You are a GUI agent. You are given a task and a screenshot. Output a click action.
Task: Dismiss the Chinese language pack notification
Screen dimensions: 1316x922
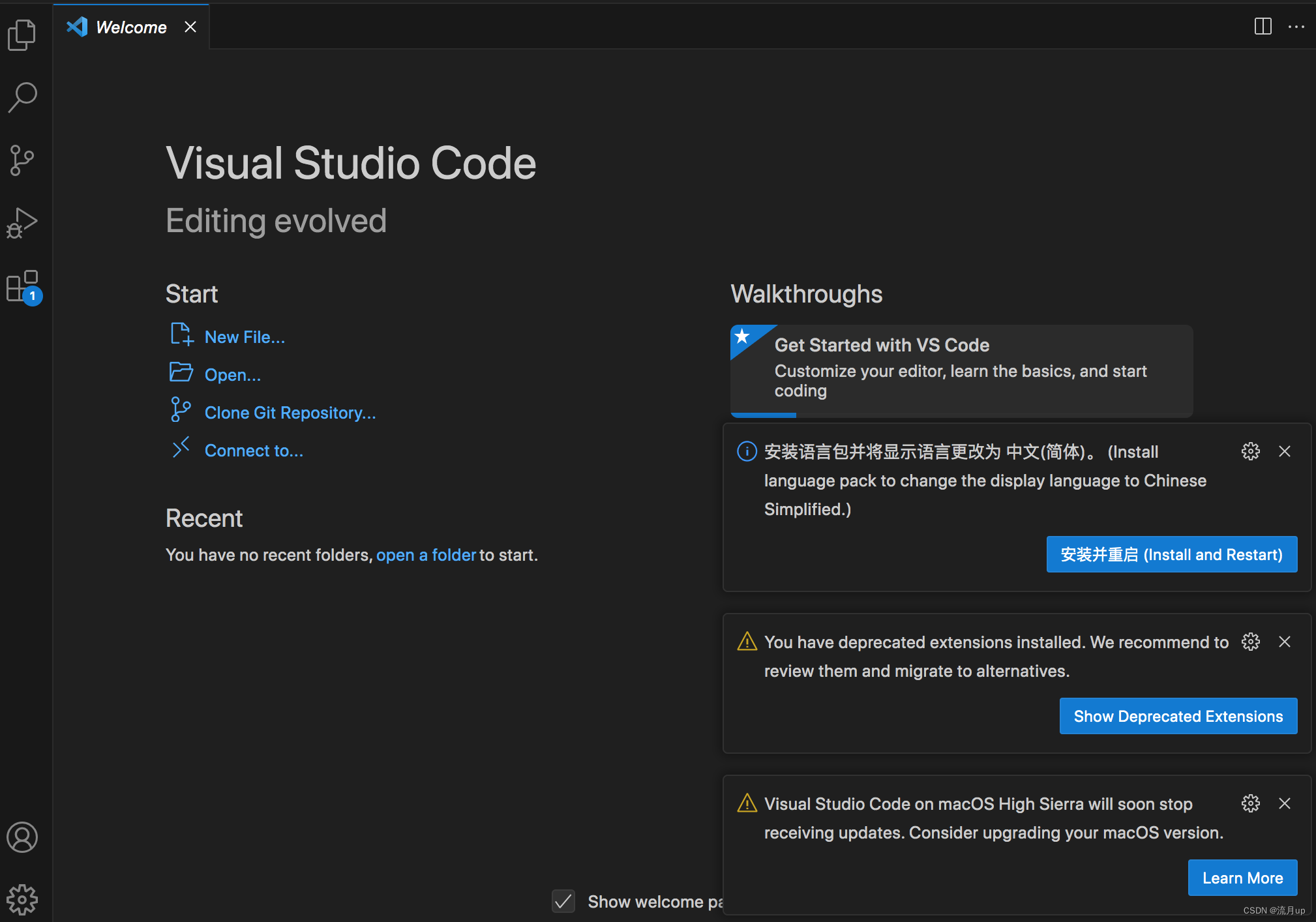pyautogui.click(x=1284, y=452)
